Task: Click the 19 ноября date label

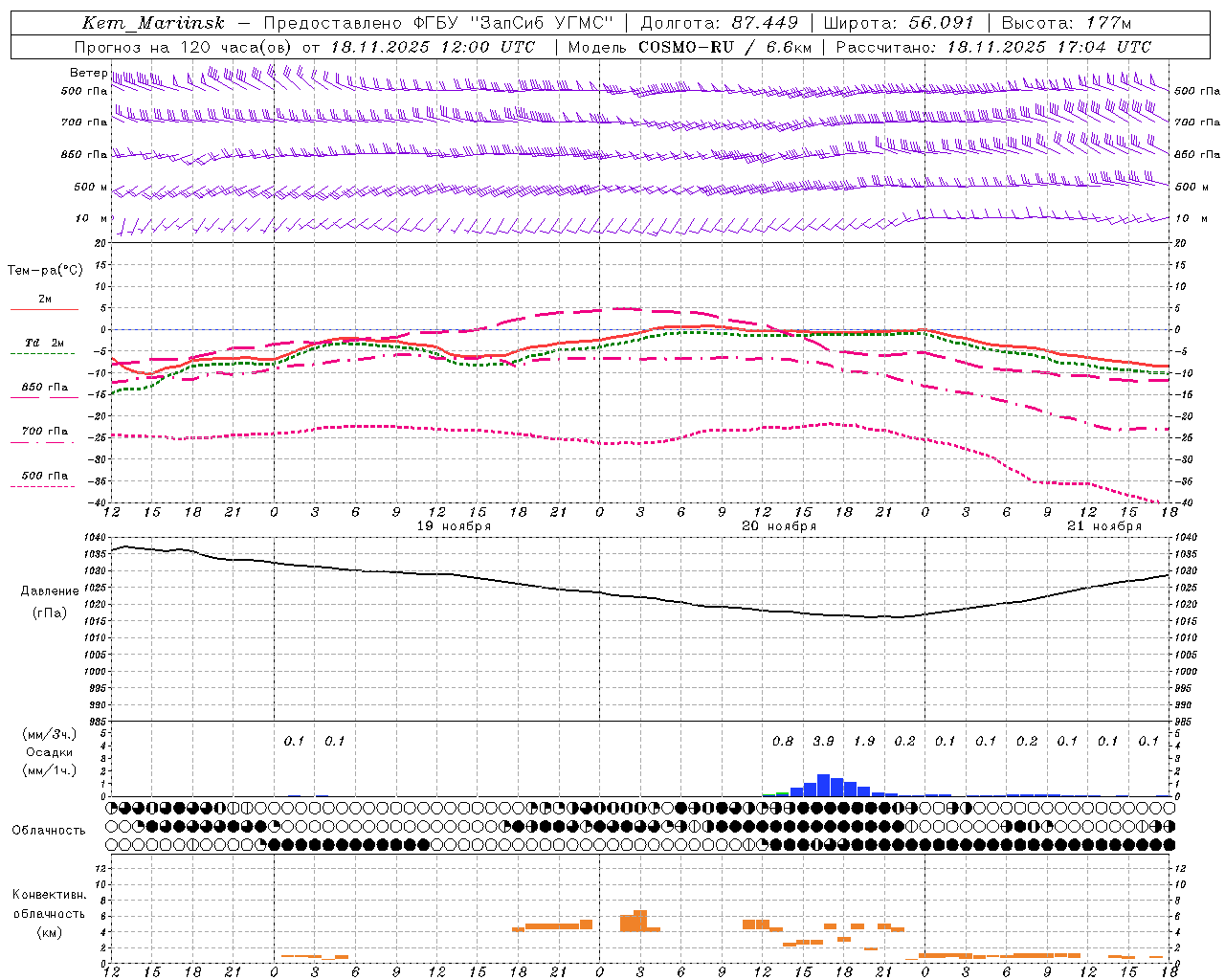Action: coord(455,526)
